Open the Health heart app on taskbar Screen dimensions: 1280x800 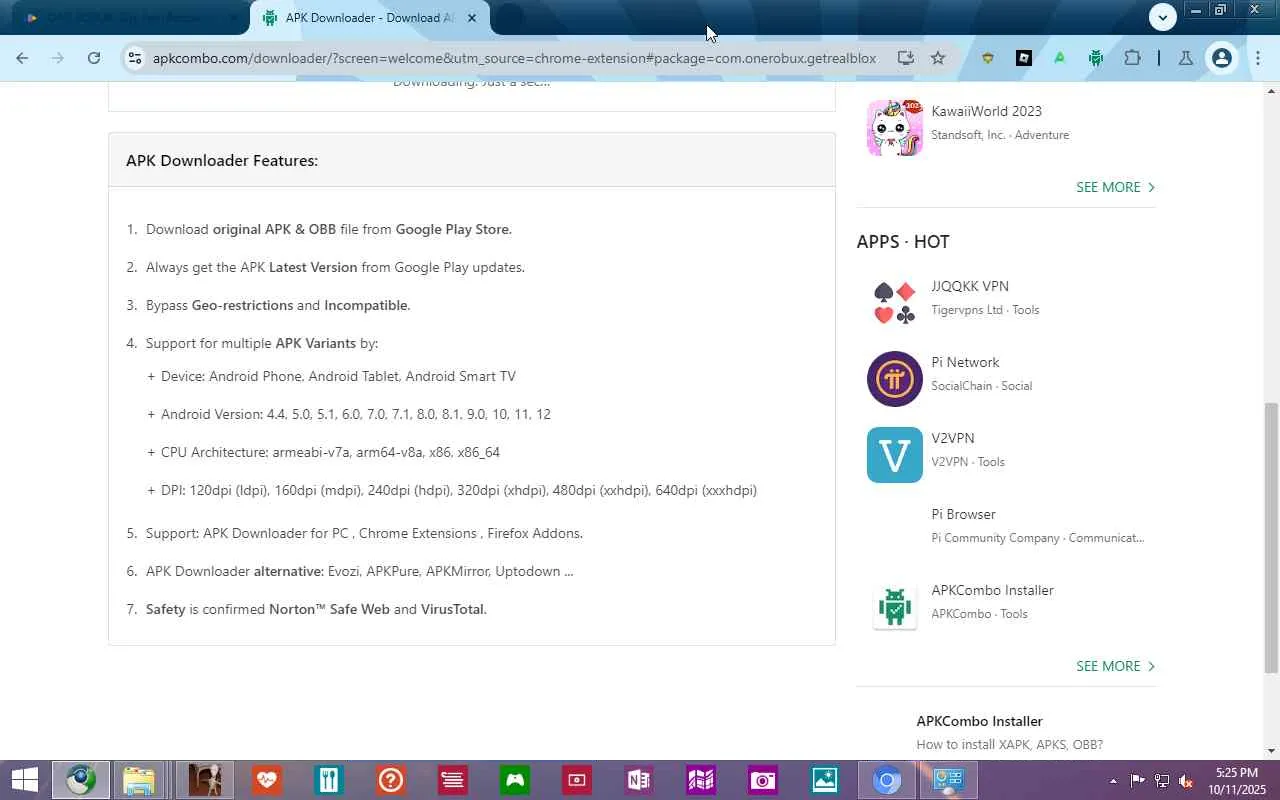[266, 780]
